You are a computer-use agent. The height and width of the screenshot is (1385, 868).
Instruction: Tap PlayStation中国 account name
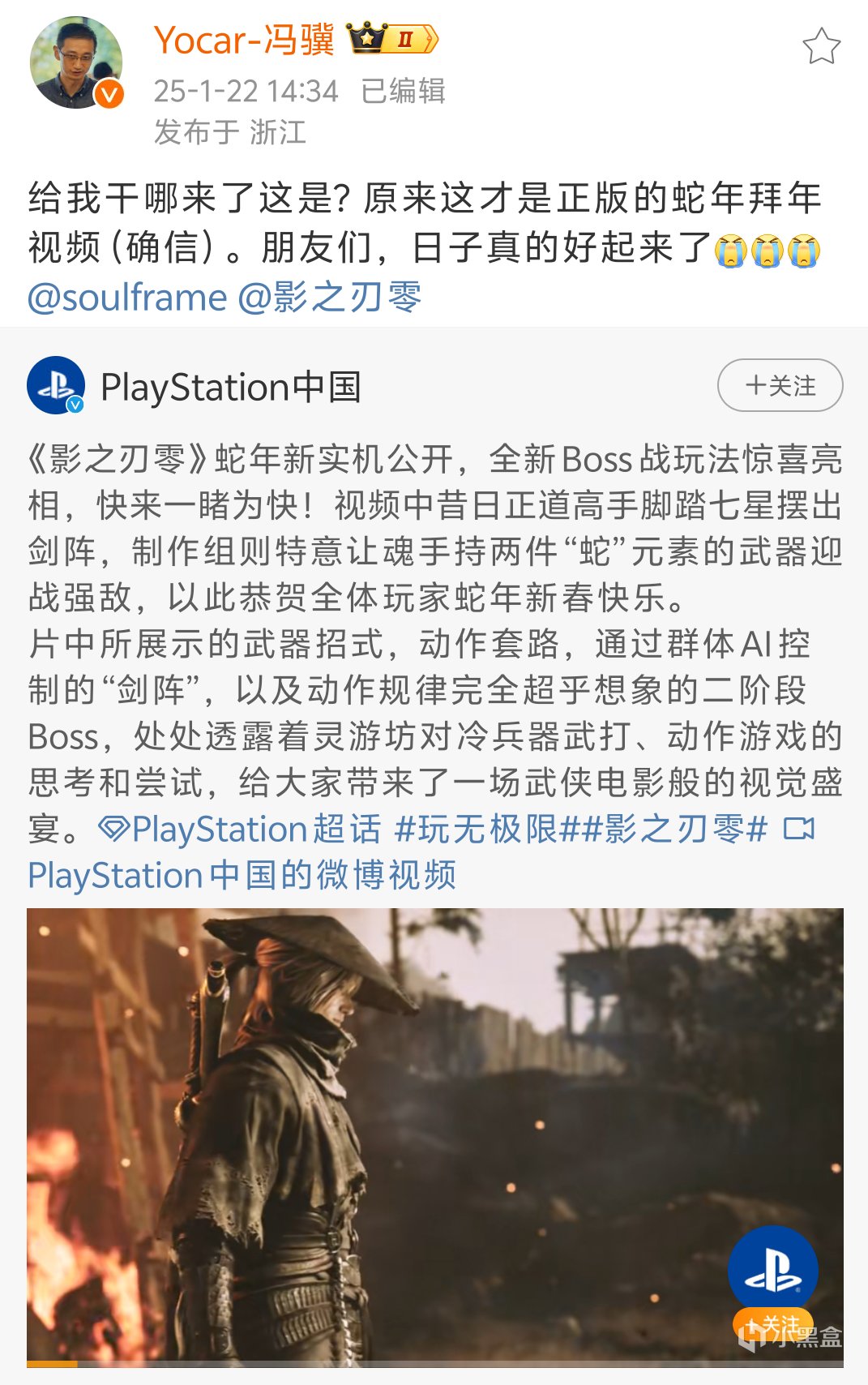231,387
